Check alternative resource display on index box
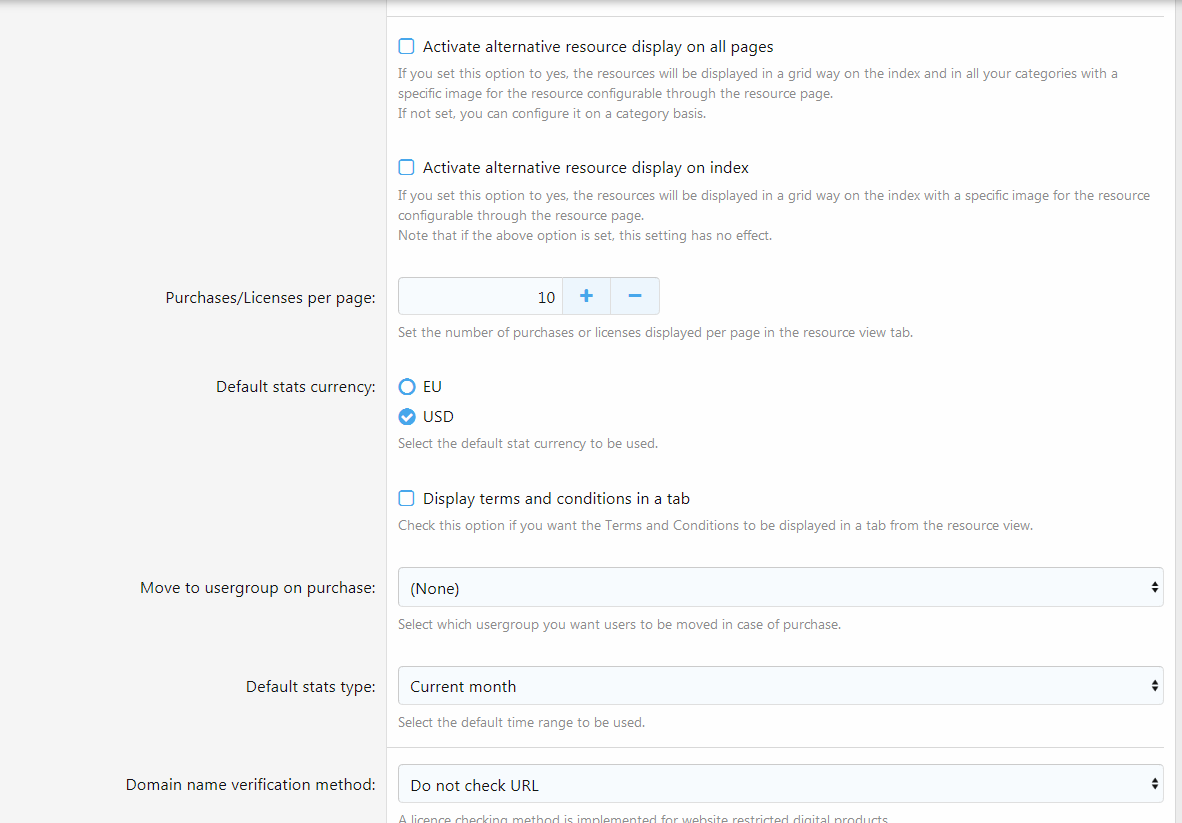This screenshot has width=1182, height=823. pyautogui.click(x=407, y=168)
